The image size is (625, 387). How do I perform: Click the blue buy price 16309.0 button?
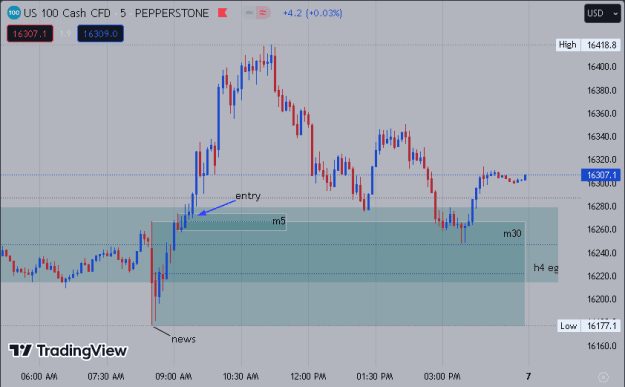point(100,33)
